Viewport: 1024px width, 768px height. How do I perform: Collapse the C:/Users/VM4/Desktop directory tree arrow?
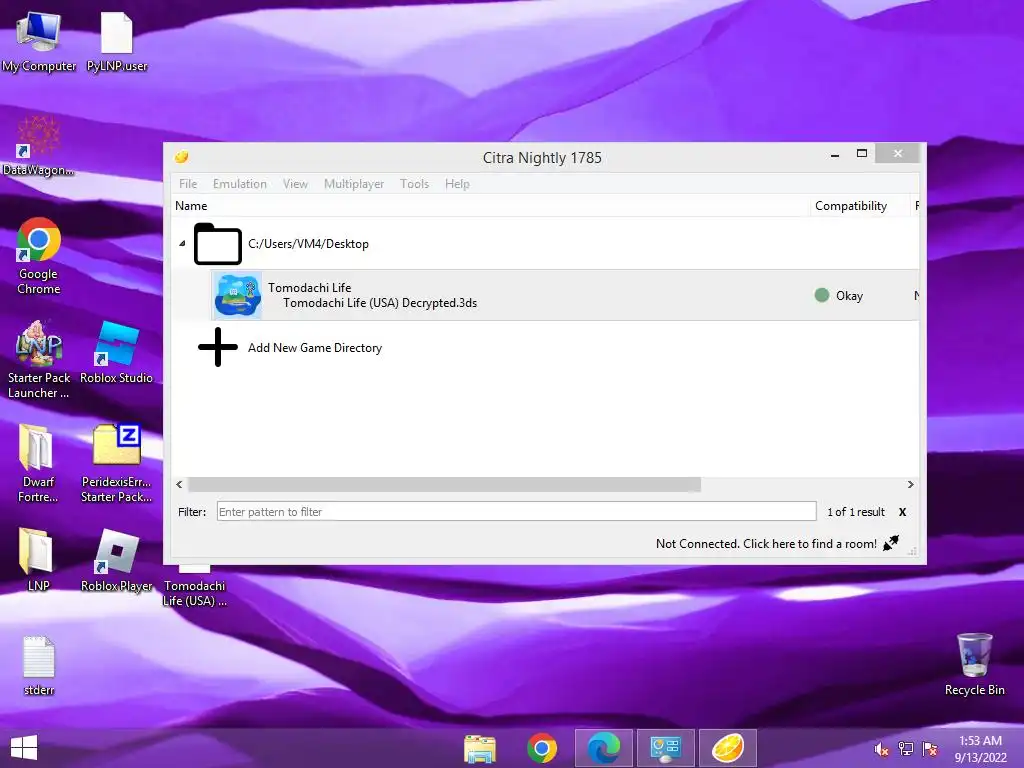pos(182,244)
